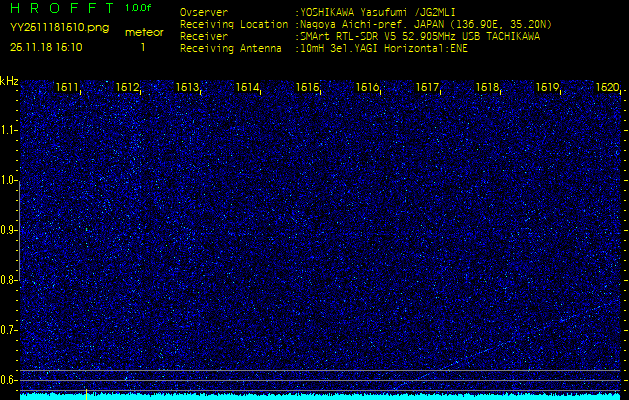The width and height of the screenshot is (629, 400).
Task: Select the SMArt RTL-SDR V5 receiver text
Action: point(420,37)
